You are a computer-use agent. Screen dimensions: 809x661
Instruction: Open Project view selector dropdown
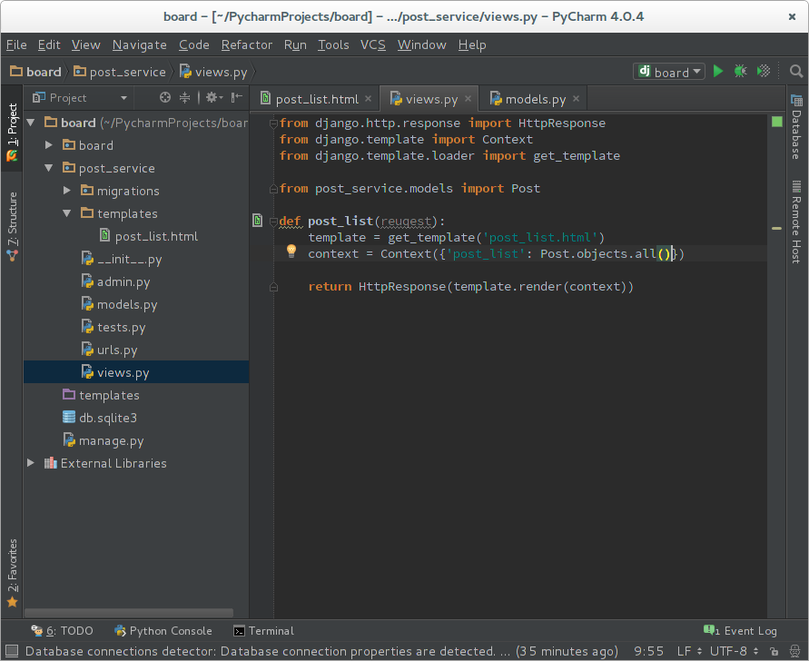[79, 98]
